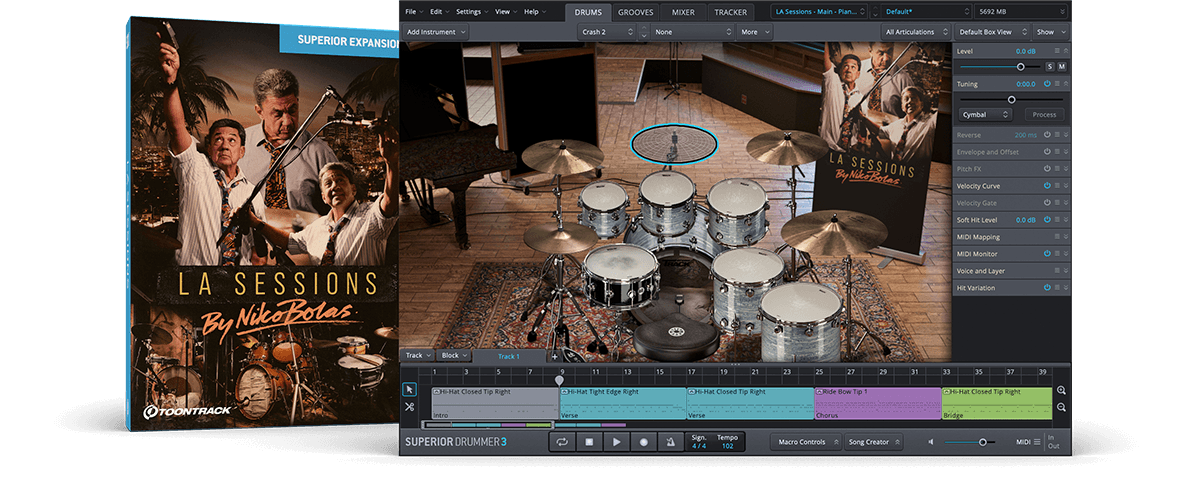Screen dimensions: 1200x488
Task: Open the All Articulations dropdown
Action: click(x=915, y=32)
